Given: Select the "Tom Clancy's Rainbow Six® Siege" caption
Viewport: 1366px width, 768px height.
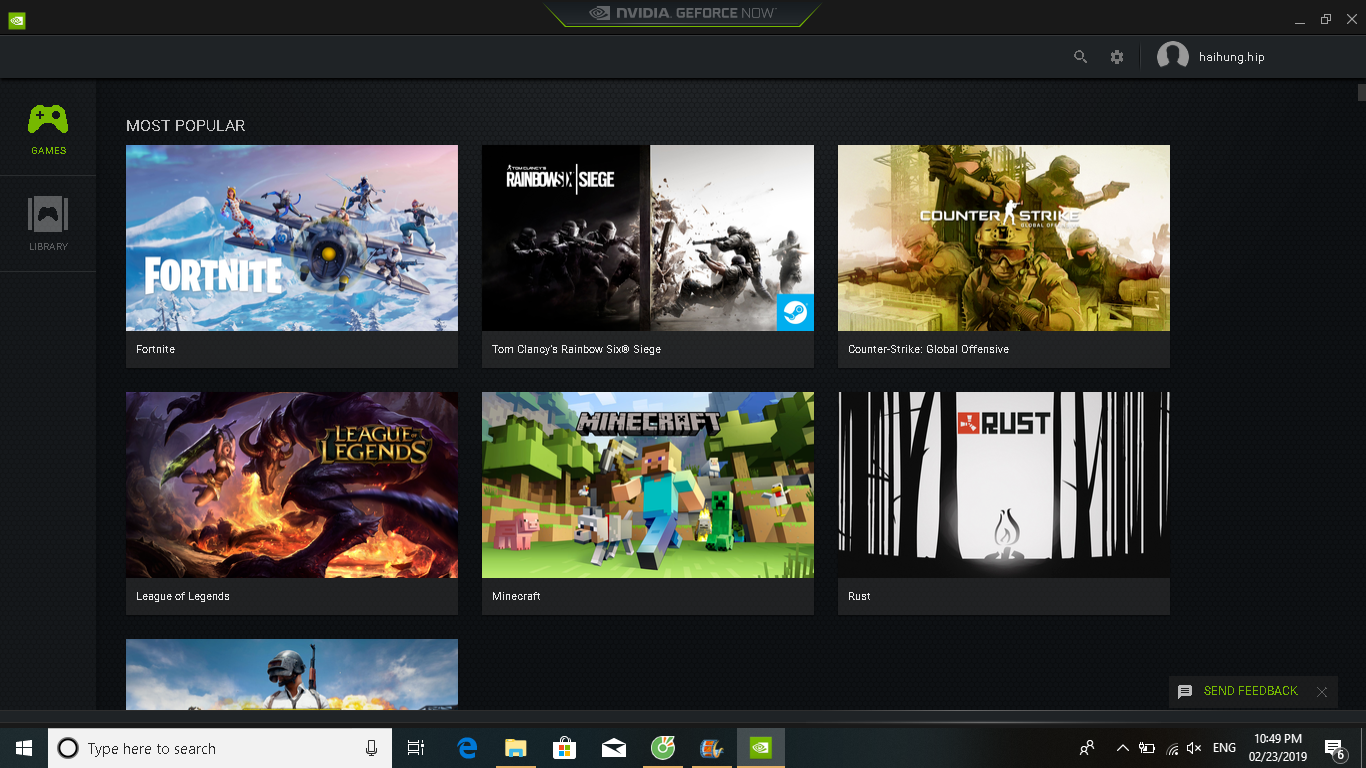Looking at the screenshot, I should [x=576, y=349].
